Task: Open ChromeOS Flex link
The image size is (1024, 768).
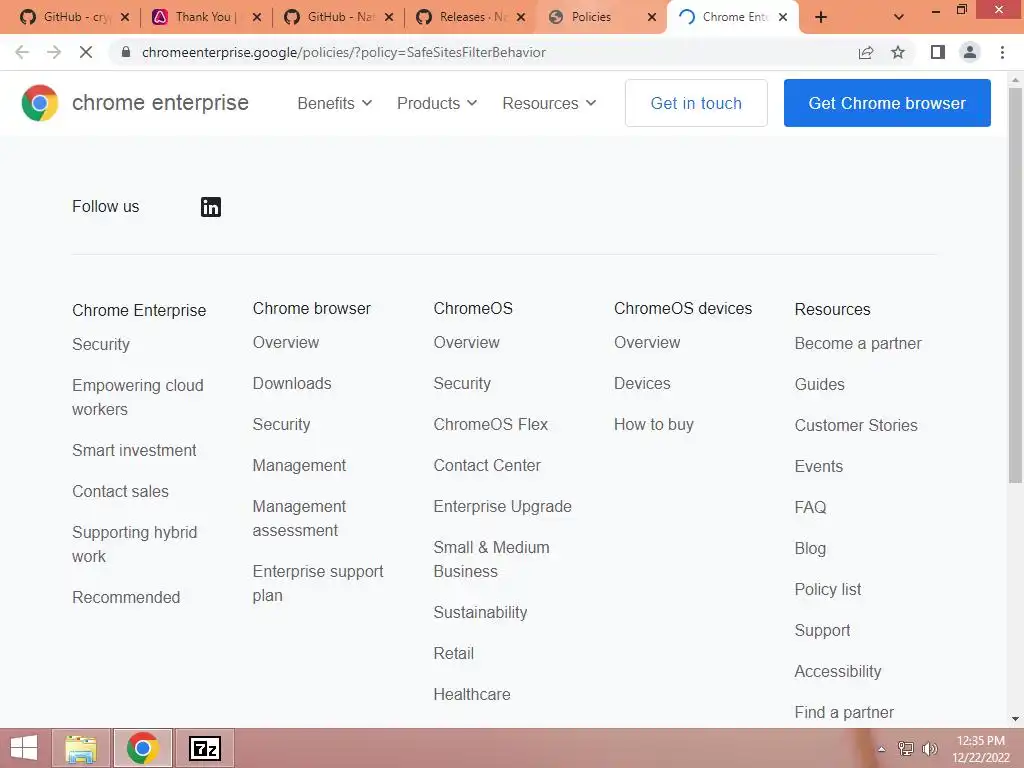Action: point(490,424)
